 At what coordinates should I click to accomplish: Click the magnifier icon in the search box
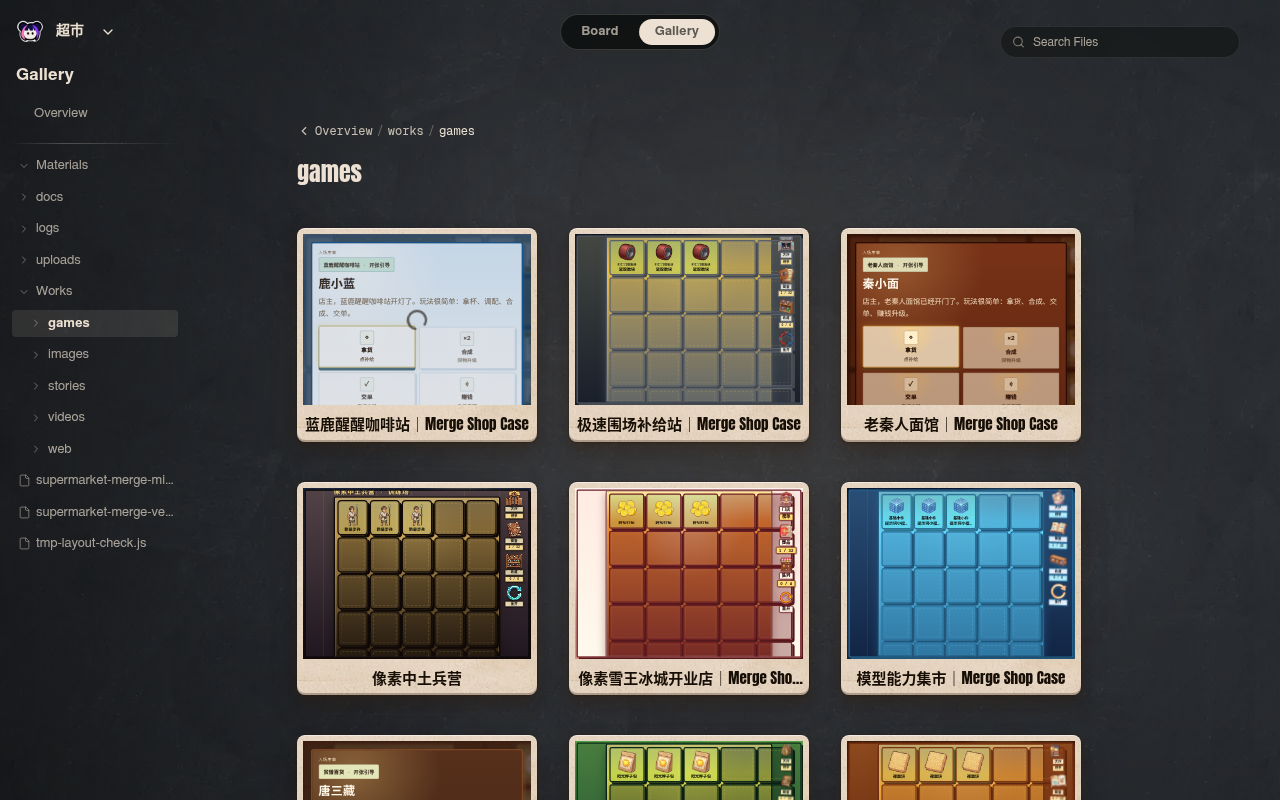(x=1019, y=42)
